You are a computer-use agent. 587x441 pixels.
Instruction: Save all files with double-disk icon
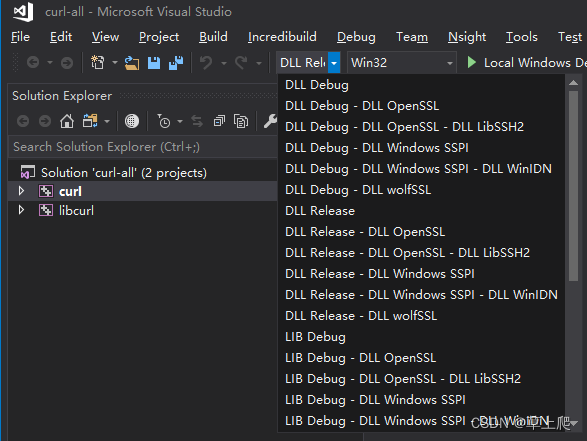pyautogui.click(x=176, y=63)
